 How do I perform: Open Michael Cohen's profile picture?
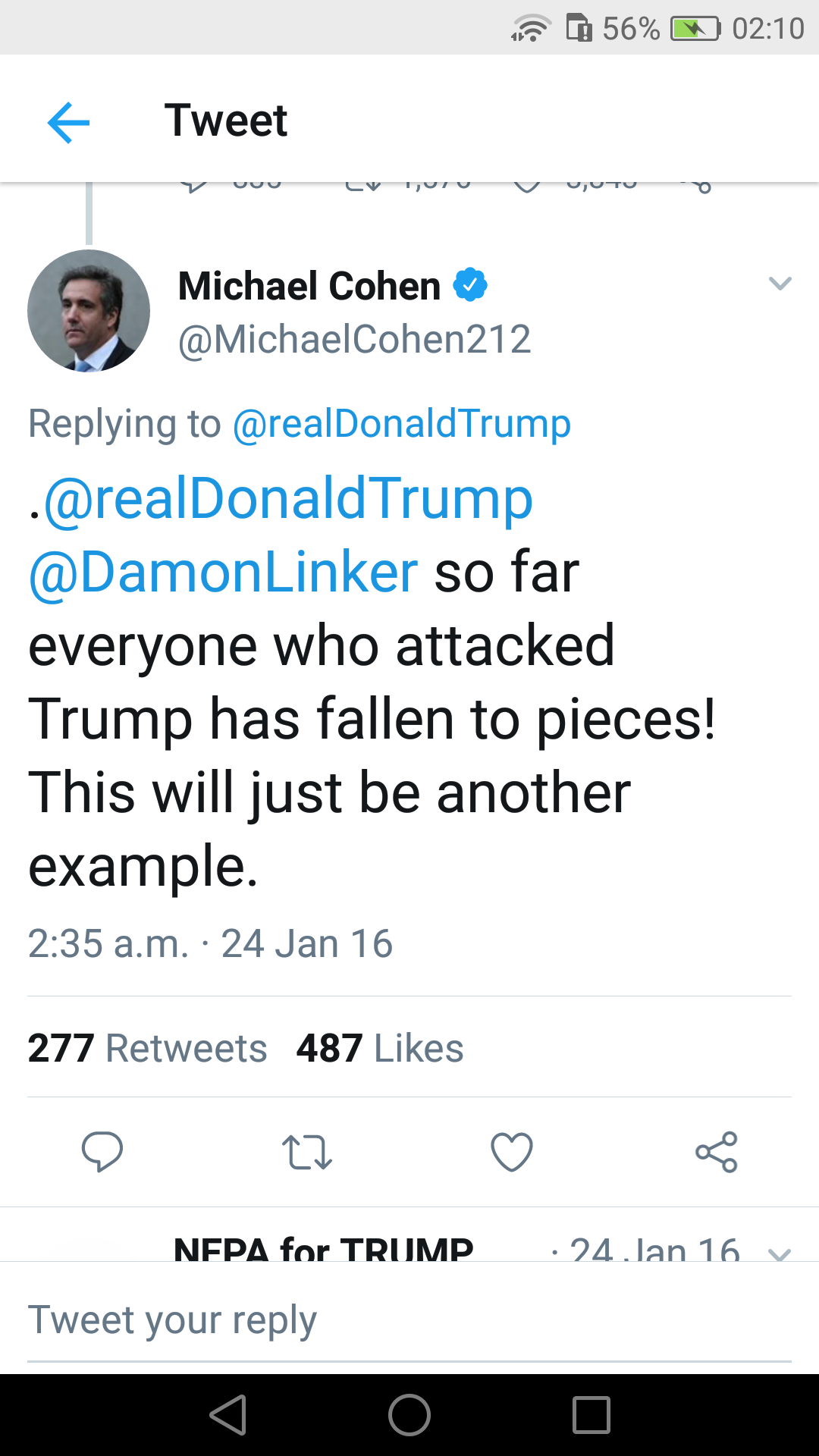tap(89, 311)
